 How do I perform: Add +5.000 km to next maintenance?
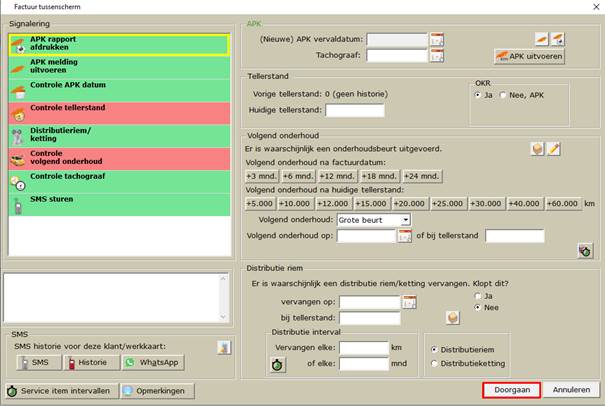click(x=259, y=204)
